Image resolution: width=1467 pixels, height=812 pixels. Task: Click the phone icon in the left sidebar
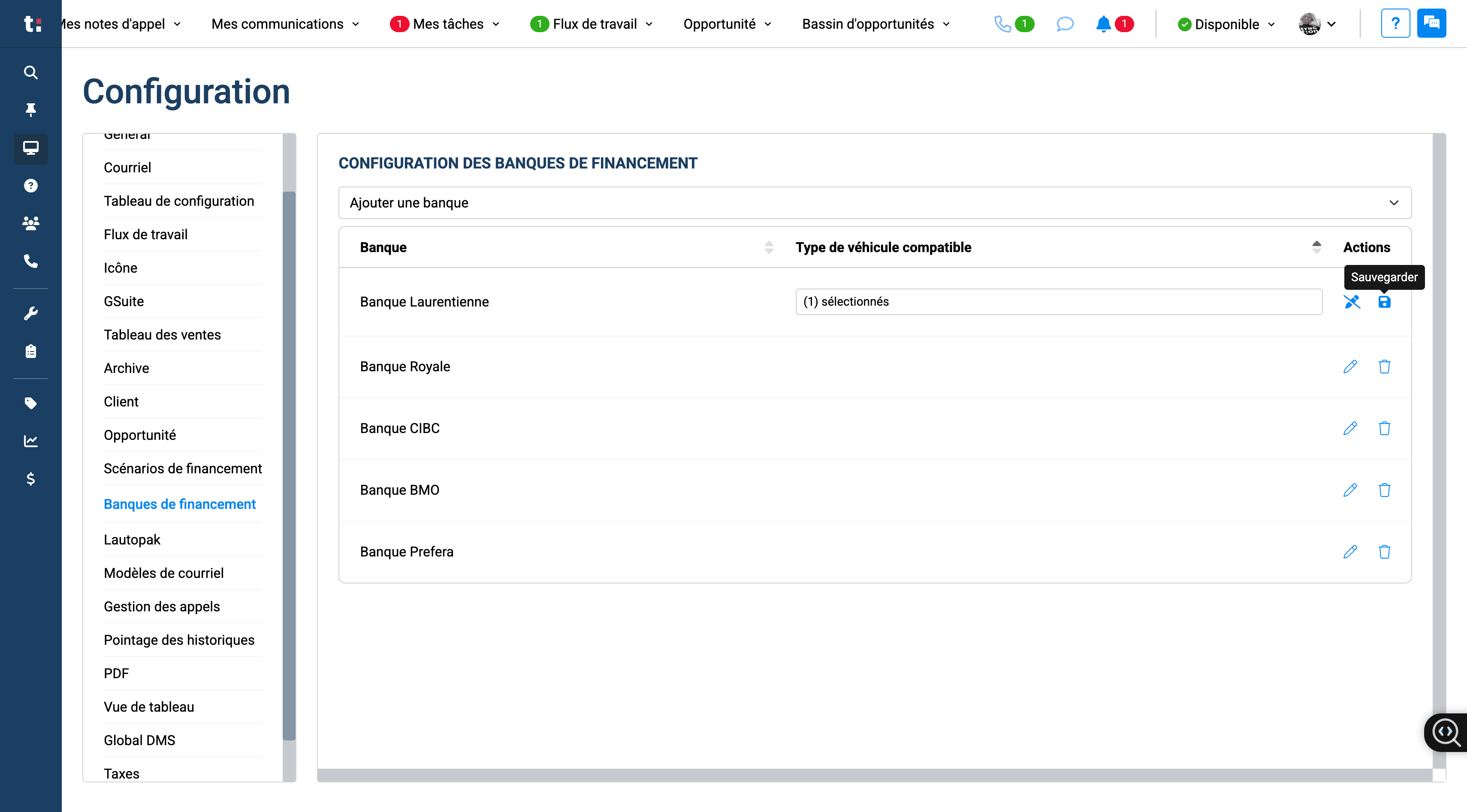[31, 261]
